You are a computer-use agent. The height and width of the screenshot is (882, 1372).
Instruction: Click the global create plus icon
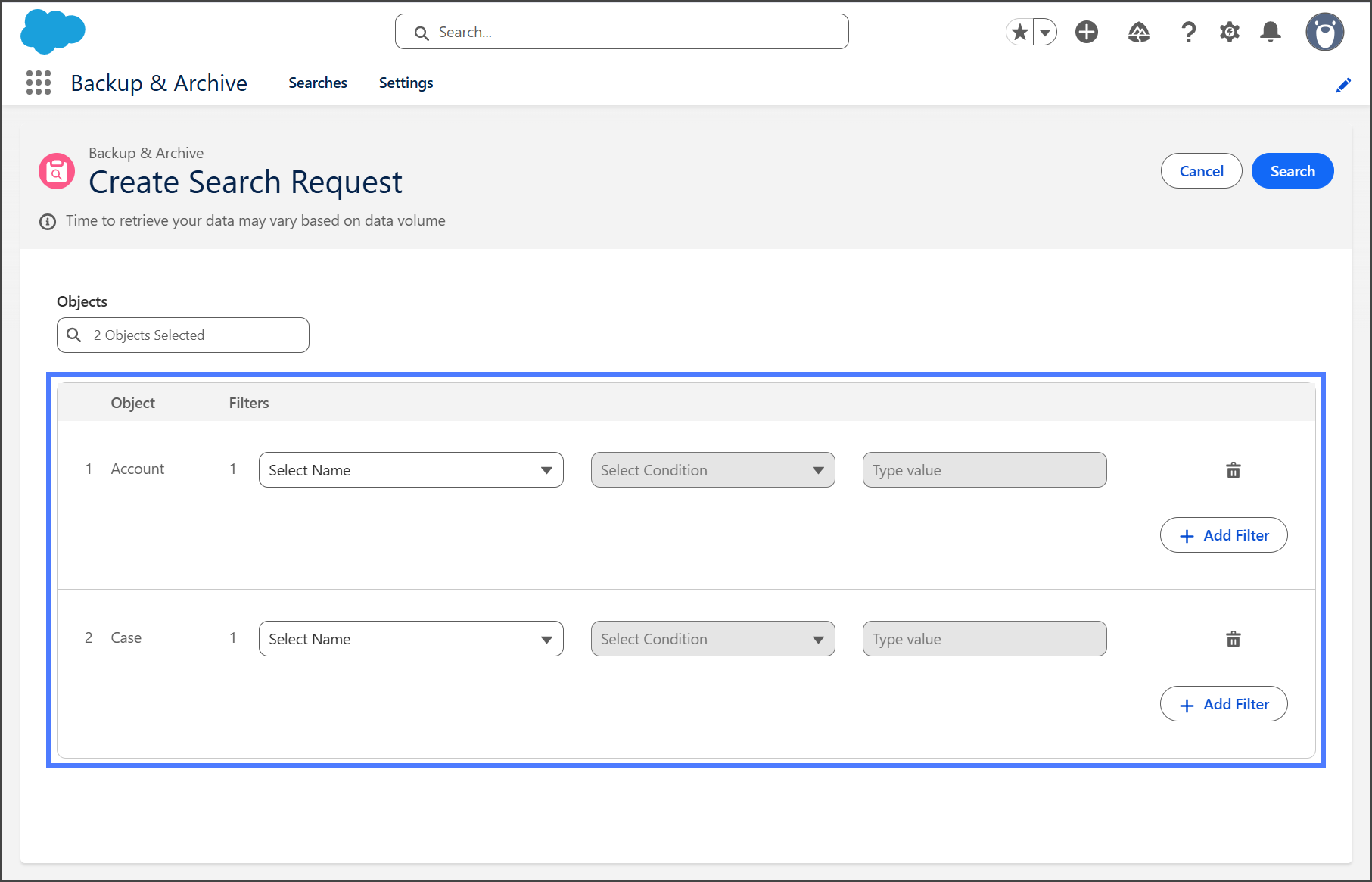(x=1087, y=32)
